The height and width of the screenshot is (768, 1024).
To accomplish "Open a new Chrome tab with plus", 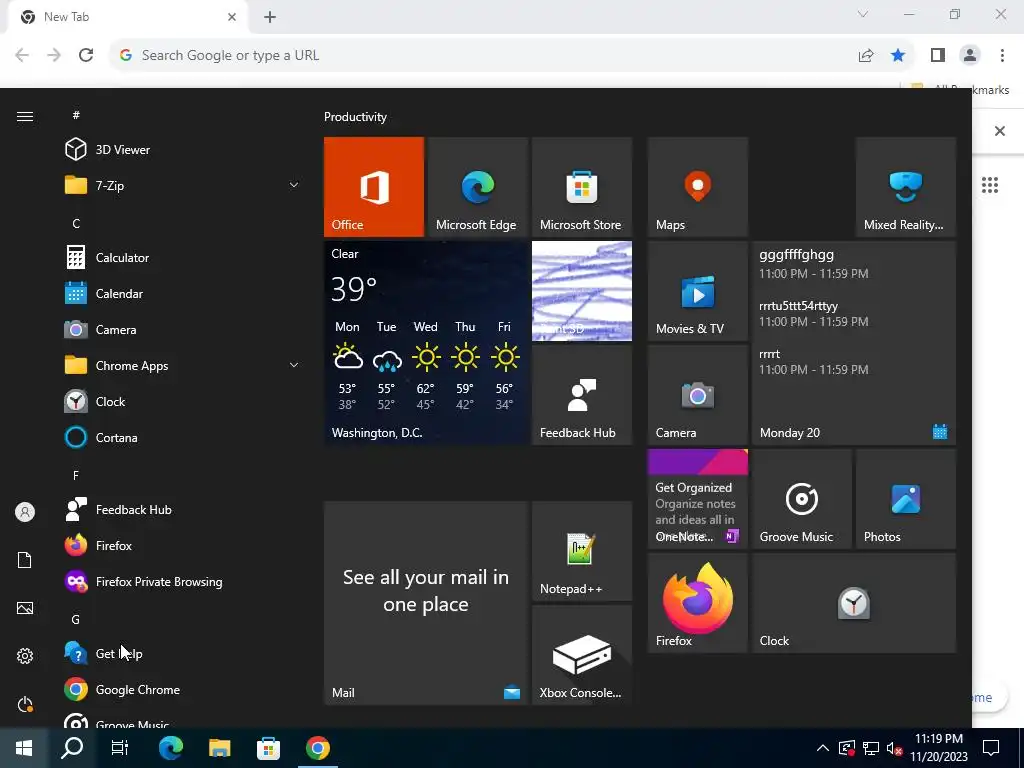I will [270, 17].
